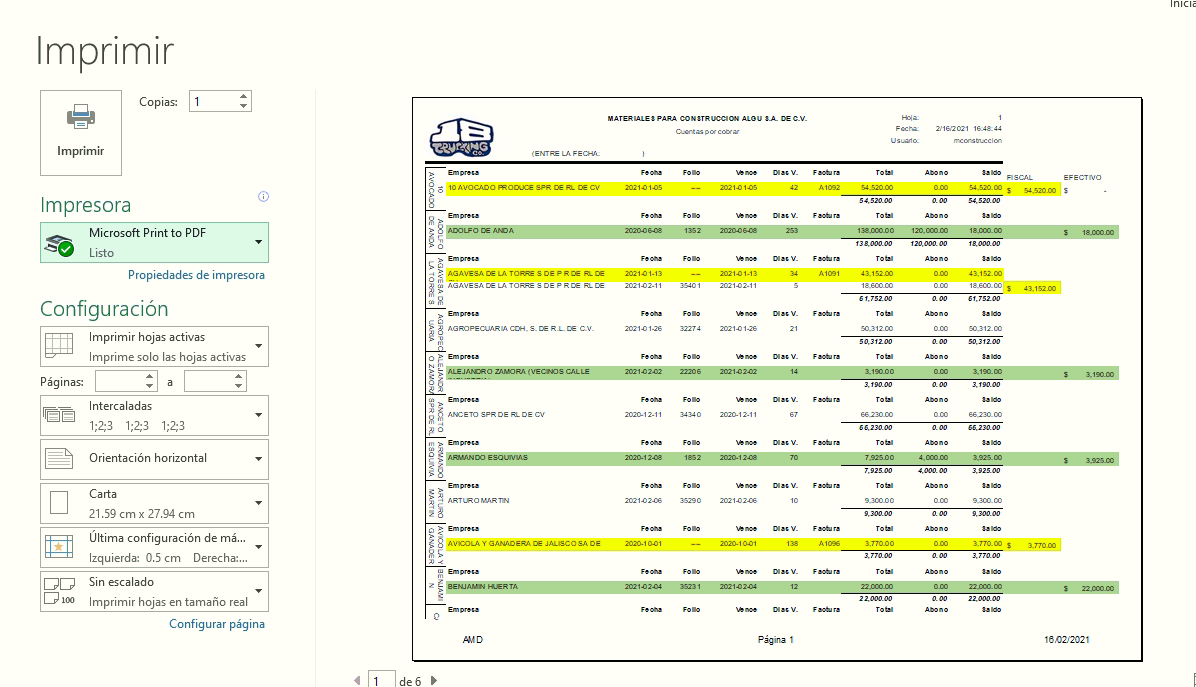Increment the Páginas end page spinner
This screenshot has height=687, width=1196.
[x=239, y=377]
